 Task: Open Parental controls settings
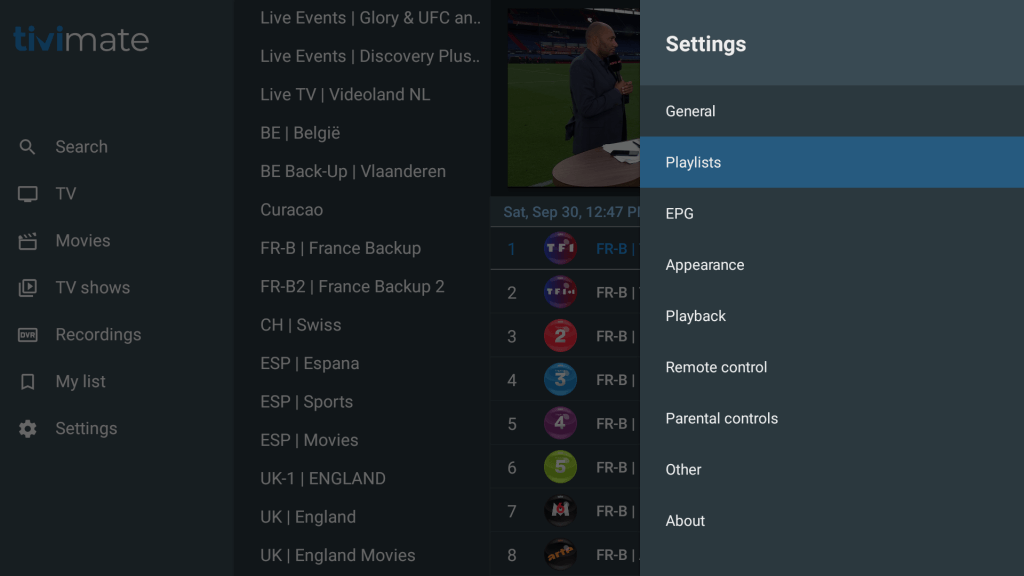(x=722, y=418)
